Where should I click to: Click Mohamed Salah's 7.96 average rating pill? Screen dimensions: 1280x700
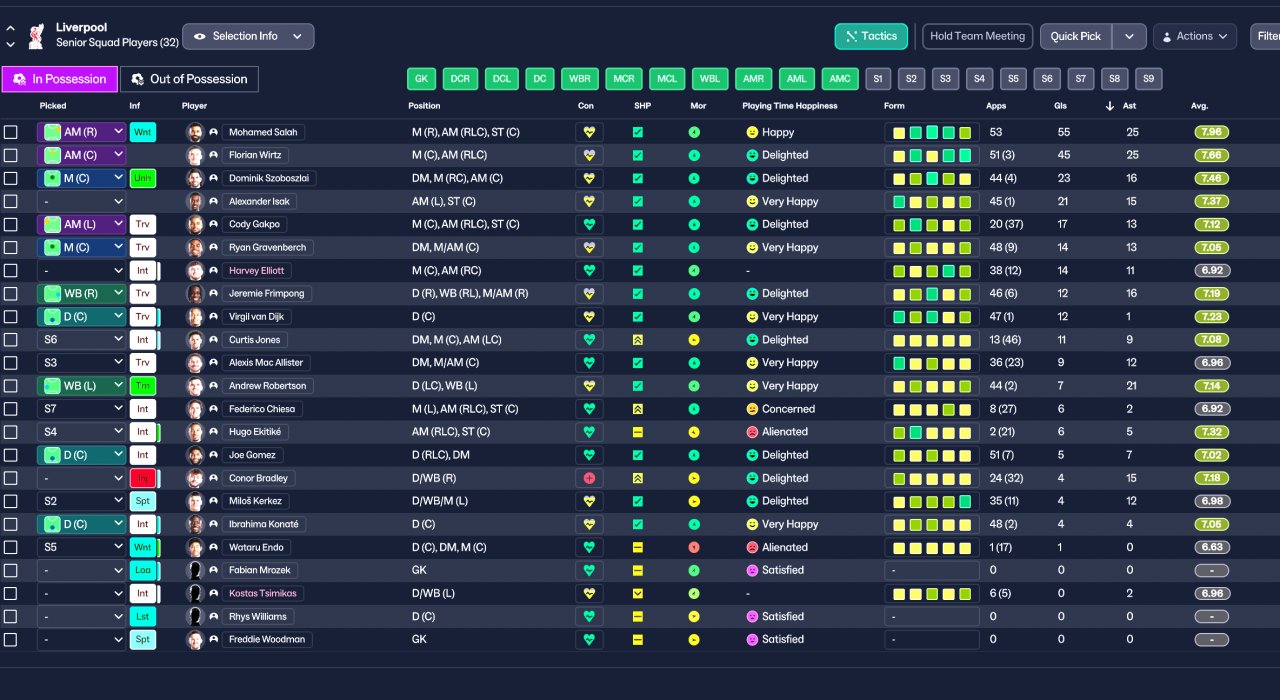click(1211, 132)
